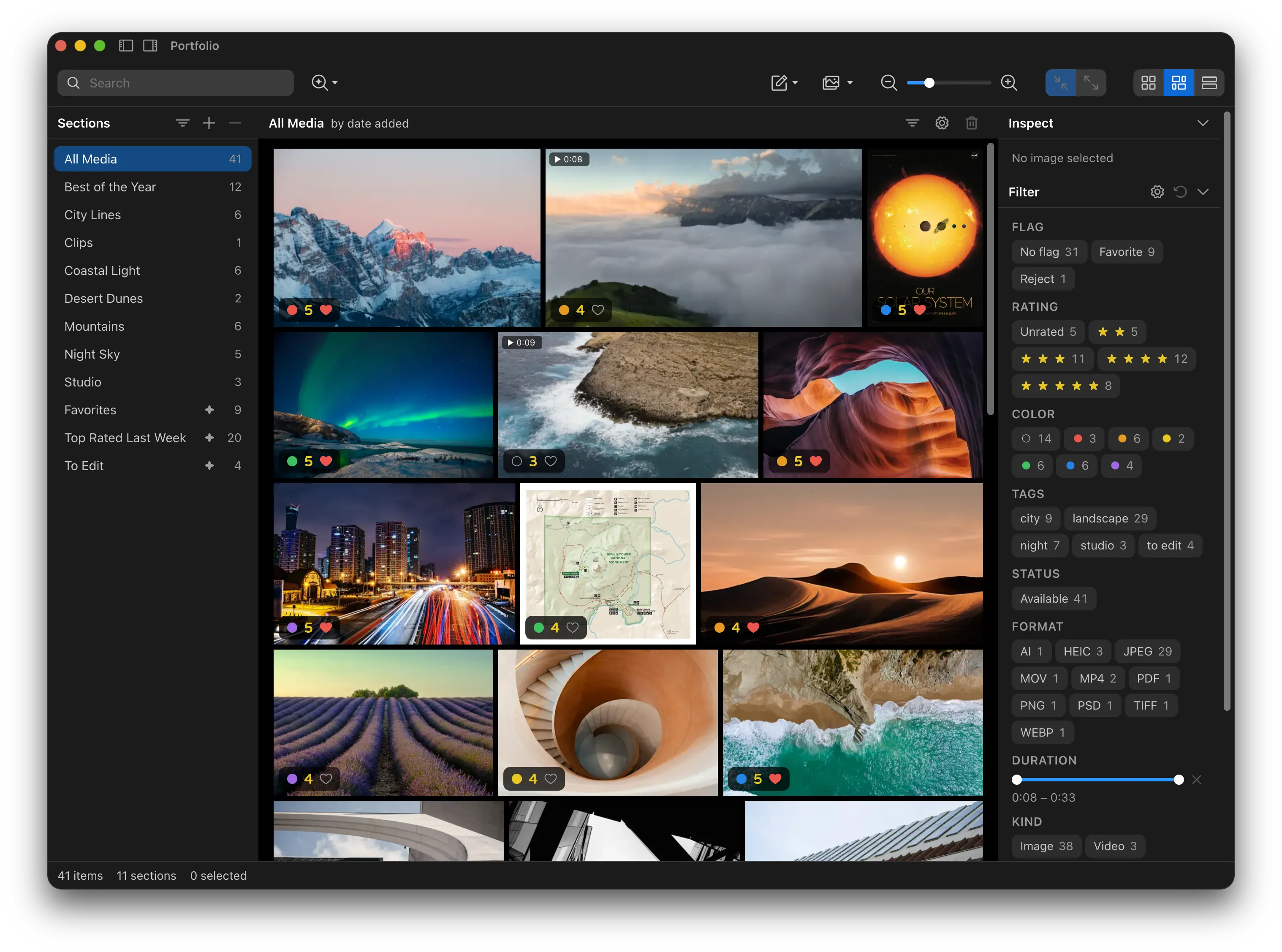Toggle favorite heart on lavender field photo
Viewport: 1282px width, 952px height.
(x=326, y=778)
